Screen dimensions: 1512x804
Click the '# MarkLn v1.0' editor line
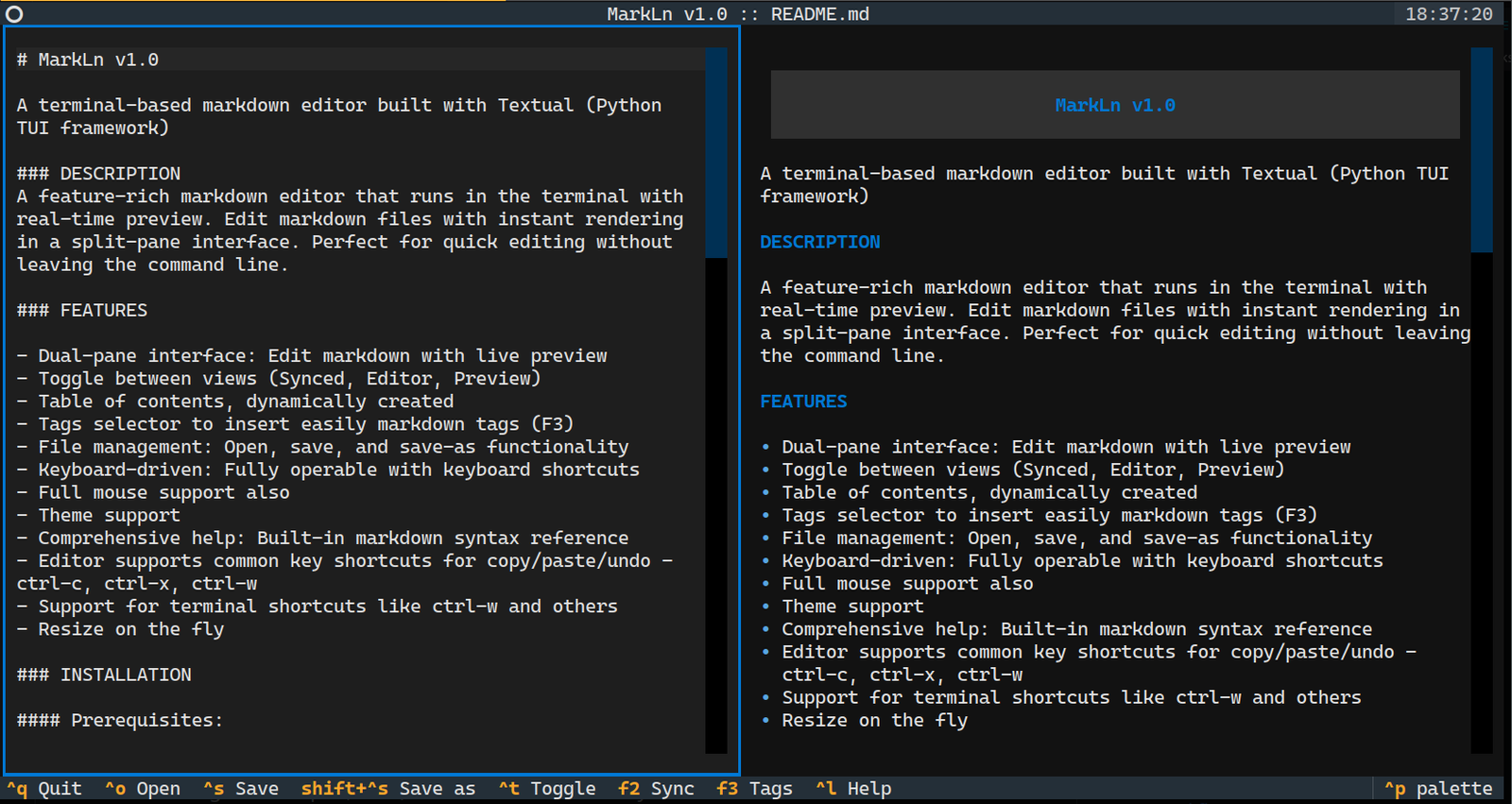pos(88,60)
